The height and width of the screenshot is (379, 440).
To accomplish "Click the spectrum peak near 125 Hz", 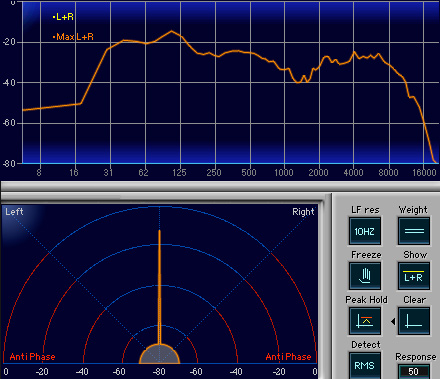I will coord(172,31).
